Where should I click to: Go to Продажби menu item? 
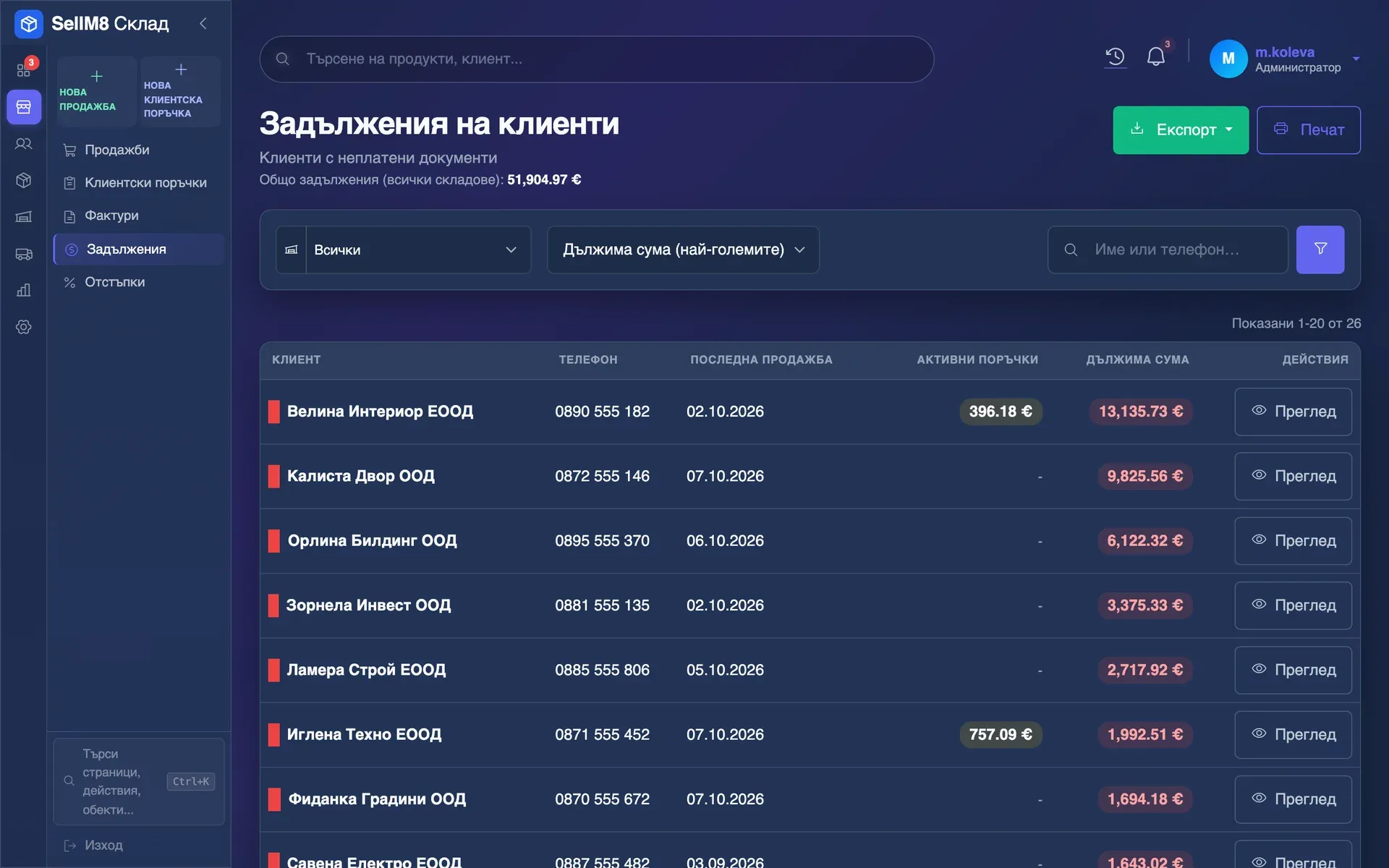pyautogui.click(x=139, y=150)
